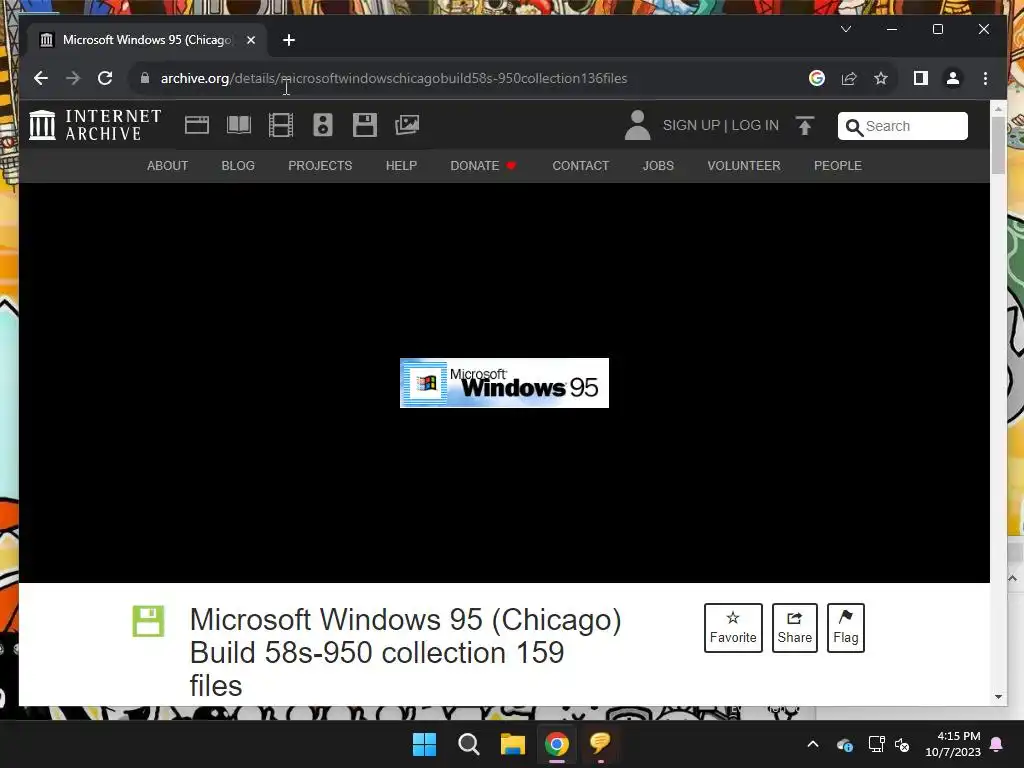Click the cloud sync tray icon

click(844, 744)
